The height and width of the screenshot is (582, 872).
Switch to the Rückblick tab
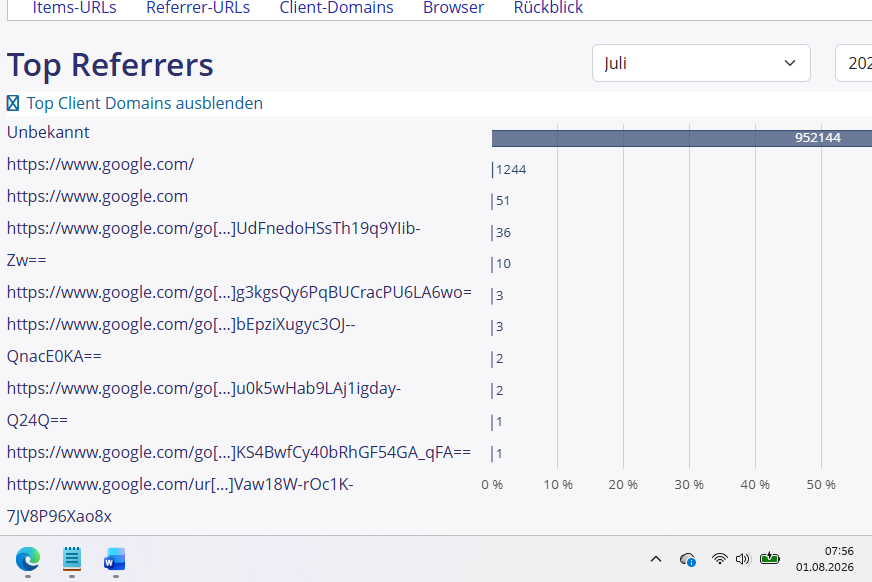[x=548, y=8]
